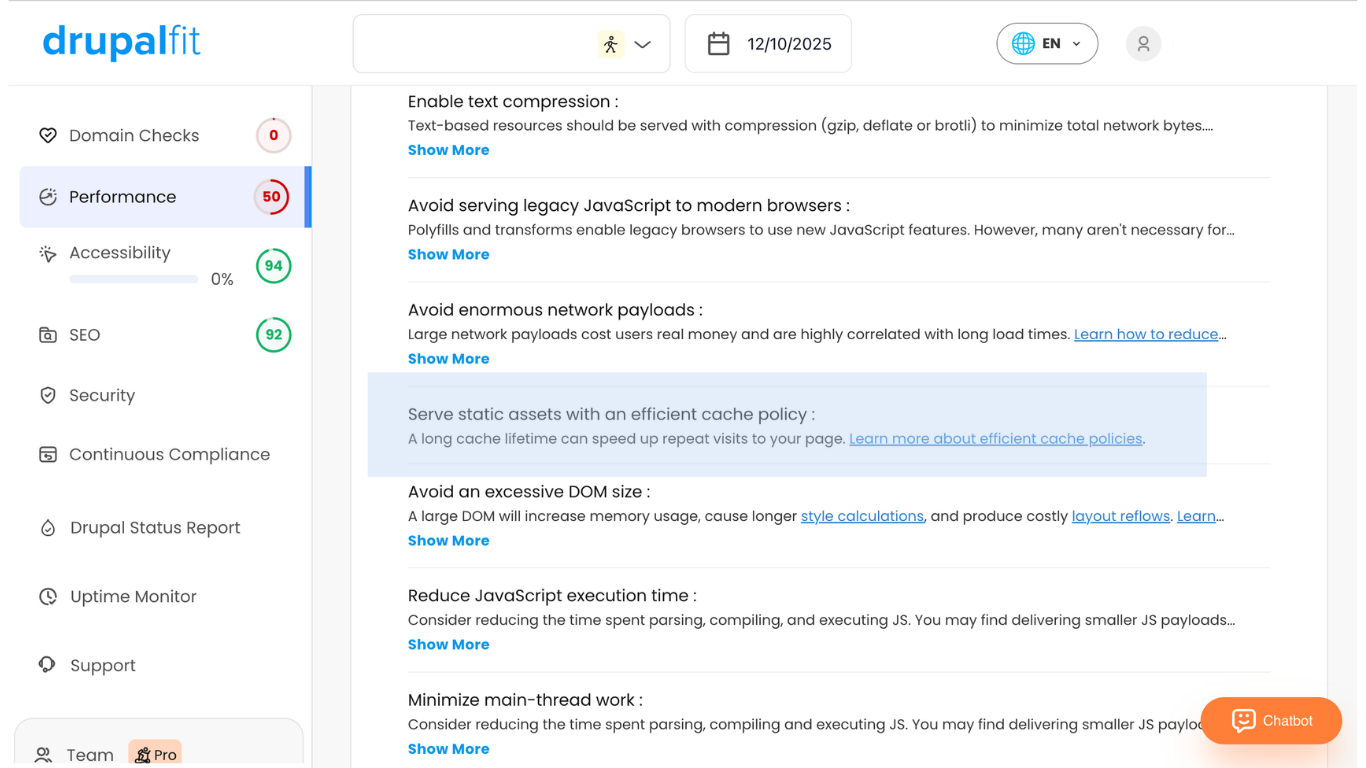This screenshot has height=768, width=1366.
Task: Click the Performance gauge icon
Action: pyautogui.click(x=48, y=197)
